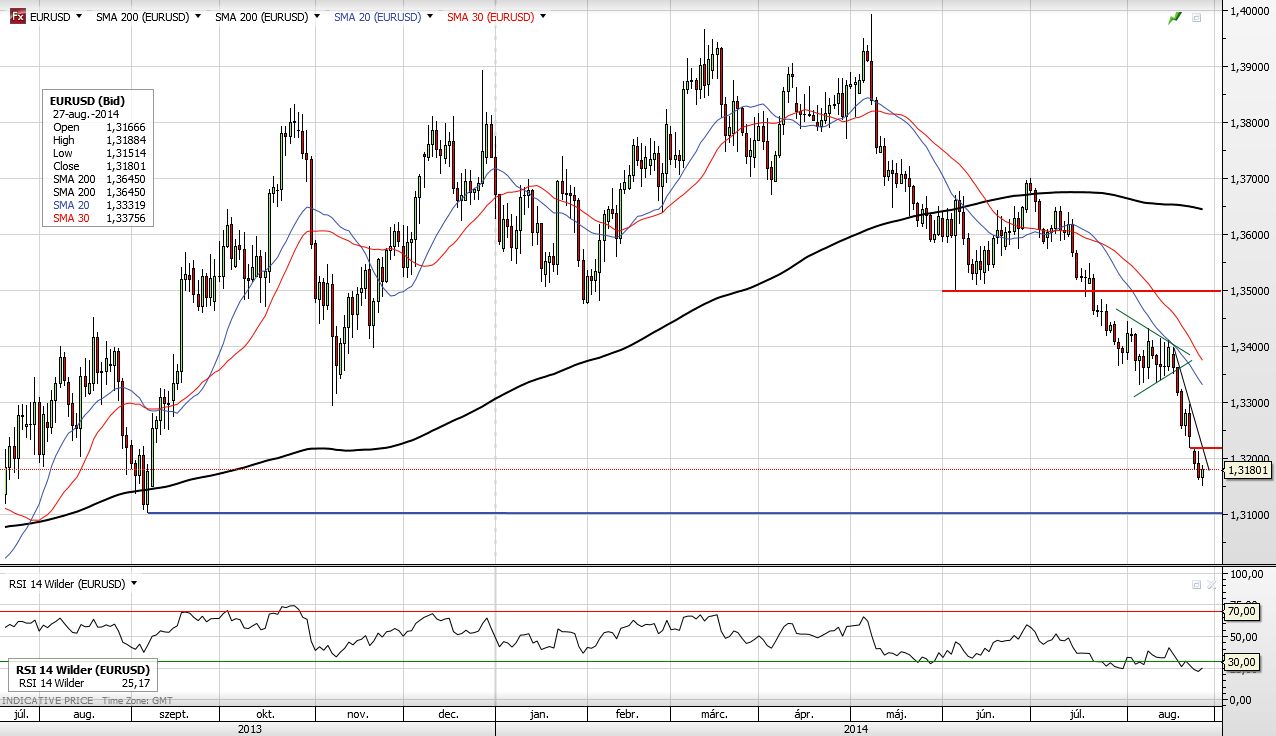This screenshot has width=1276, height=736.
Task: Close the RSI indicator panel
Action: pos(1212,584)
